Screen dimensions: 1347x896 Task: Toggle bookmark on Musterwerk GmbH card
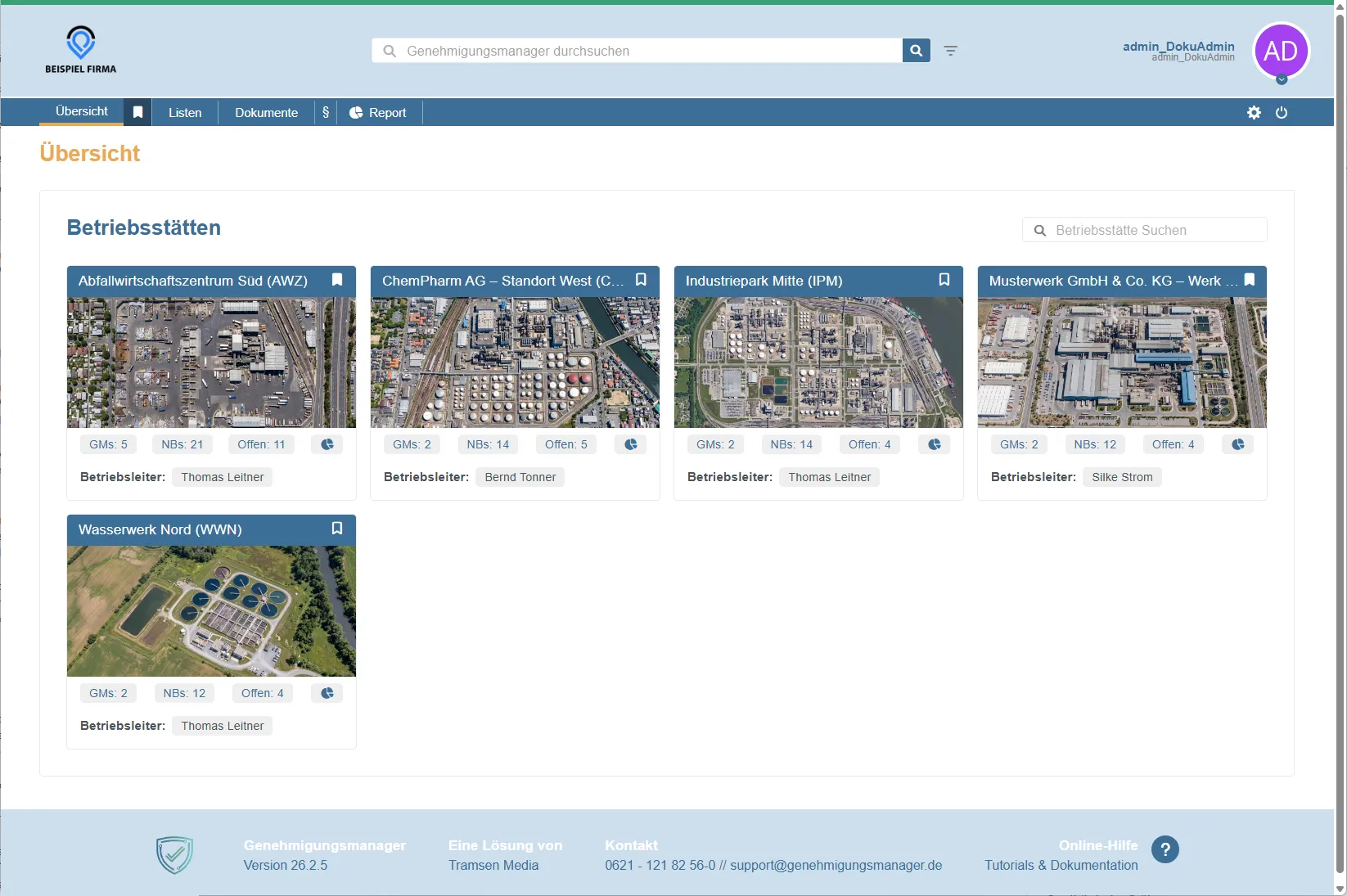click(x=1249, y=280)
